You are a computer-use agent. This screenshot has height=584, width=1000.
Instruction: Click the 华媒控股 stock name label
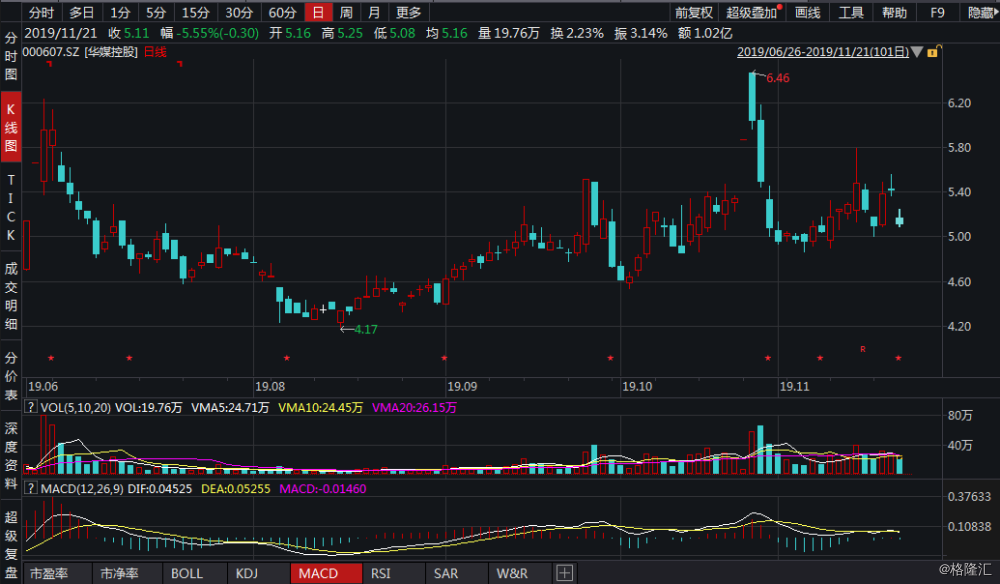111,52
